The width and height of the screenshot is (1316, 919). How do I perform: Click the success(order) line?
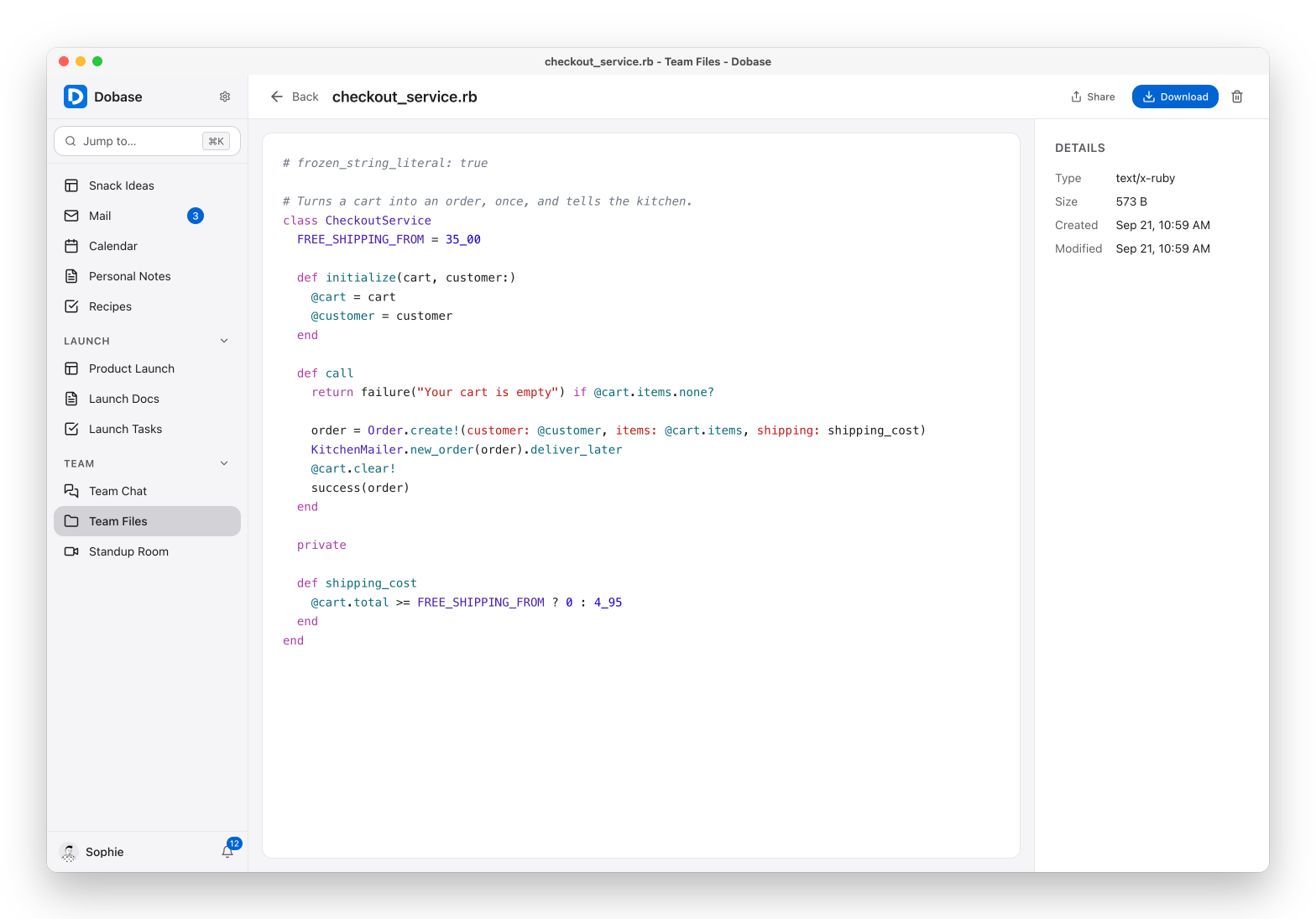point(360,488)
